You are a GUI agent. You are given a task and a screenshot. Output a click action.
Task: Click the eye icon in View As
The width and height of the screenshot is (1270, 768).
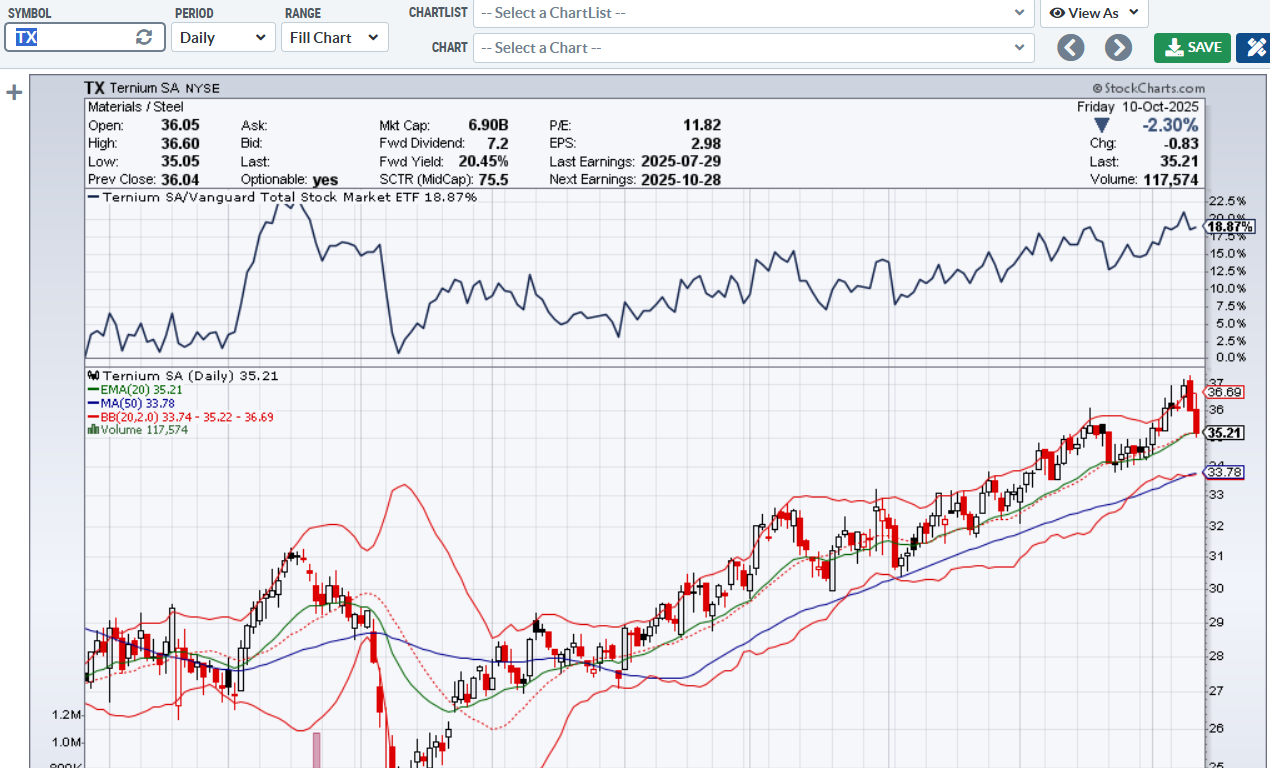pos(1057,13)
